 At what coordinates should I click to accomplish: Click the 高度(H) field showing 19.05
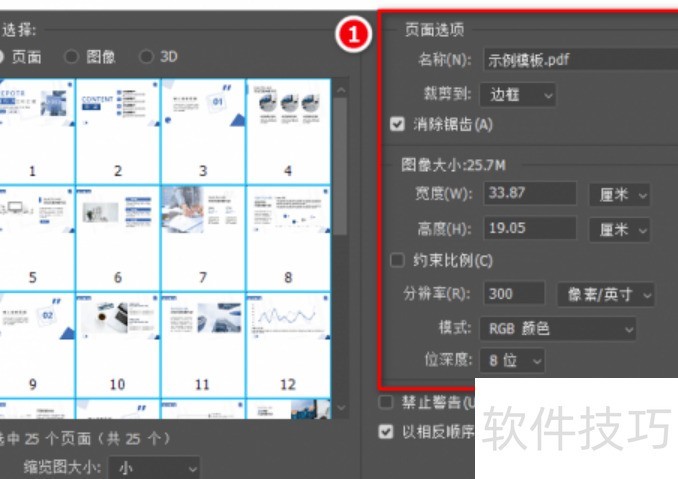click(x=530, y=228)
